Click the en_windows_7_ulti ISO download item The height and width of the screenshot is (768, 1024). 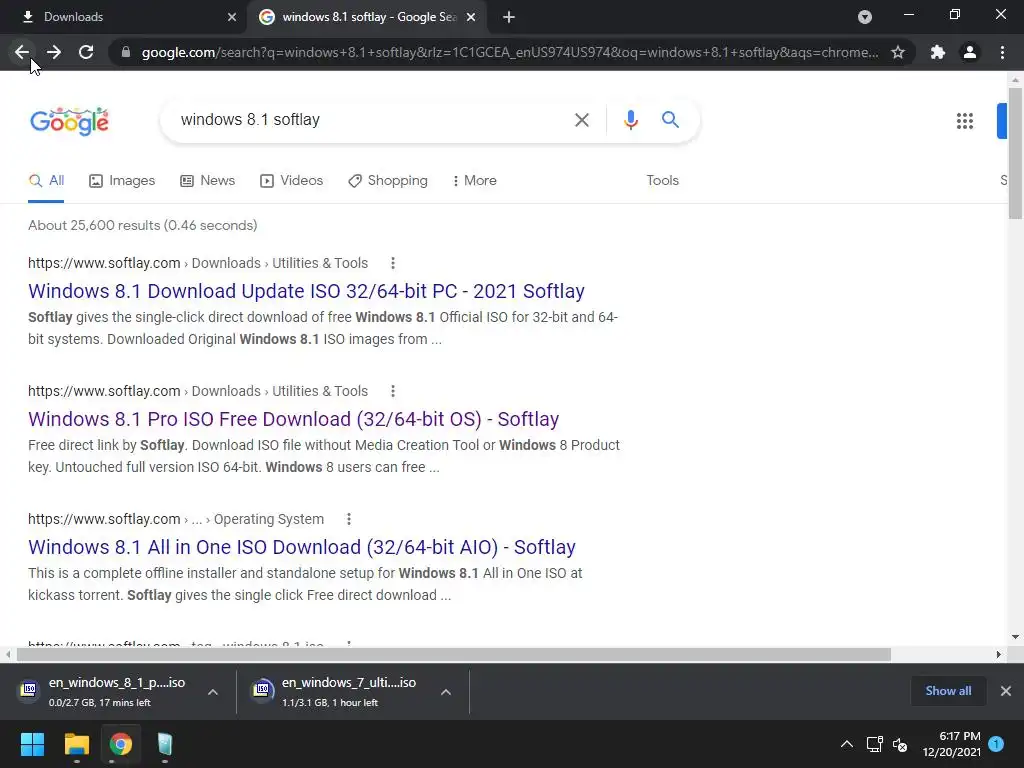(x=340, y=692)
